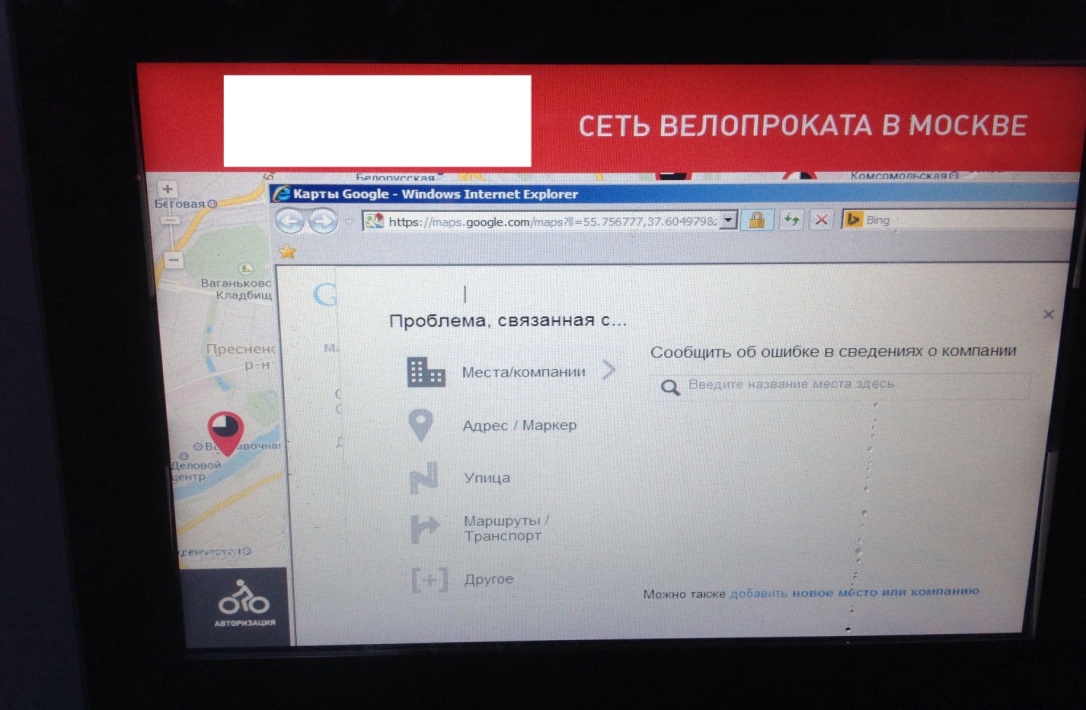Click the red bike station map pin
The height and width of the screenshot is (710, 1086).
point(226,433)
